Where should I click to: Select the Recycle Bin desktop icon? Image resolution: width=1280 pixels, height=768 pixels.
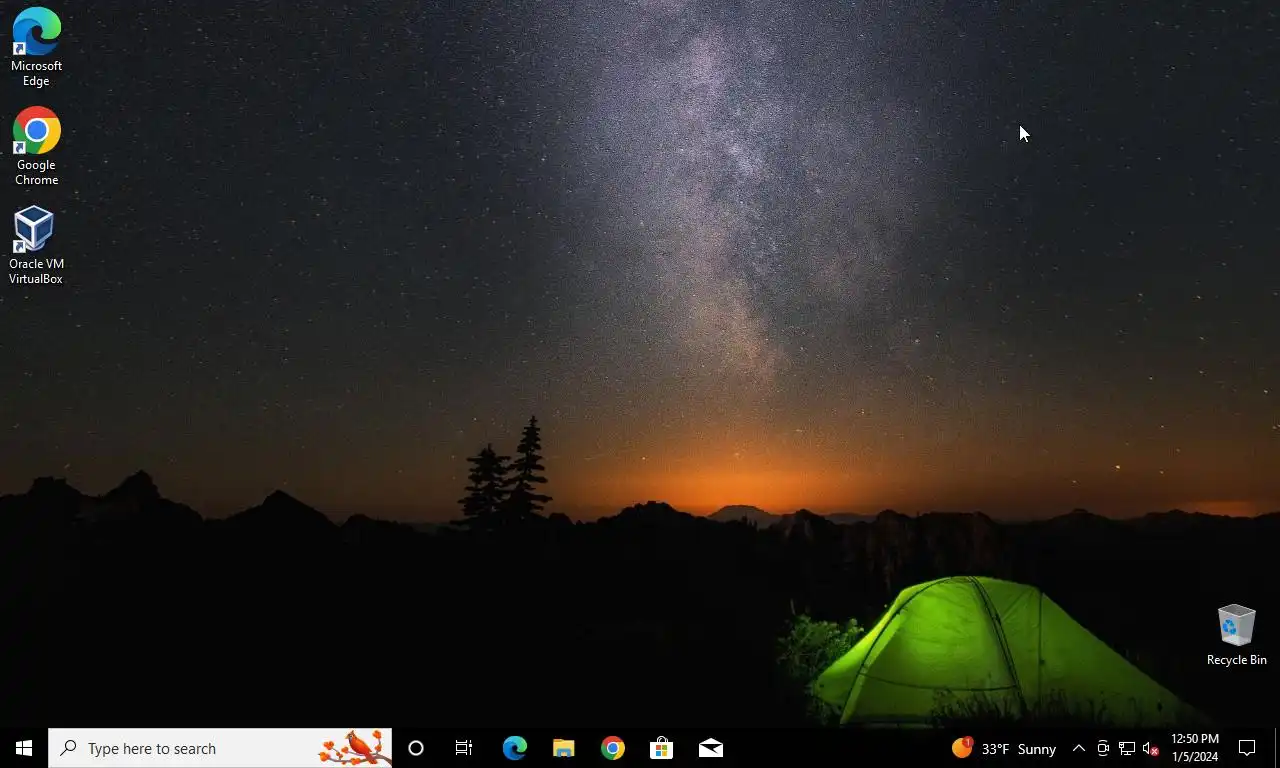1236,635
